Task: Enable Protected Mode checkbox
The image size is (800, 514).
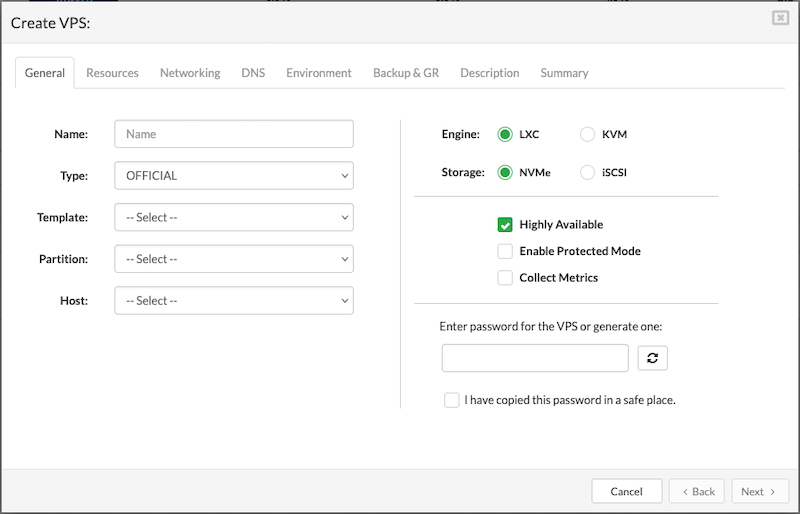Action: click(x=505, y=251)
